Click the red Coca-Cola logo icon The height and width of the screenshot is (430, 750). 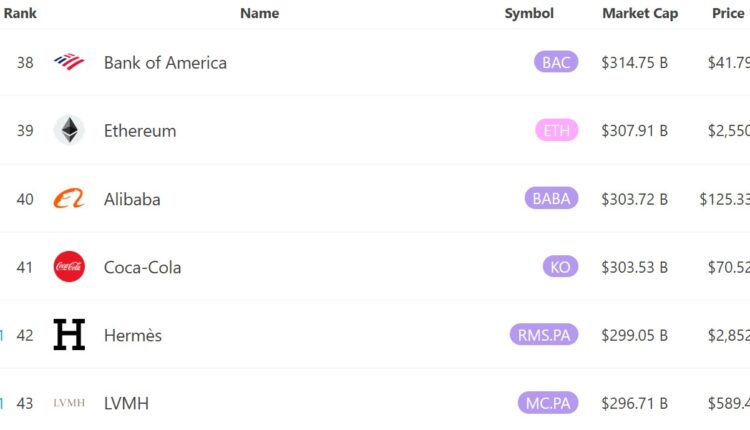click(x=69, y=267)
